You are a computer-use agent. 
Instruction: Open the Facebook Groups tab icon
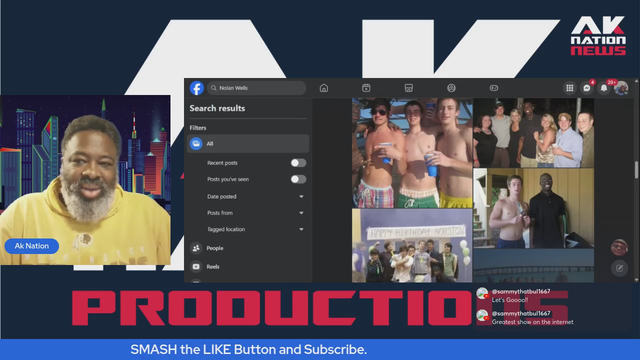pos(451,88)
